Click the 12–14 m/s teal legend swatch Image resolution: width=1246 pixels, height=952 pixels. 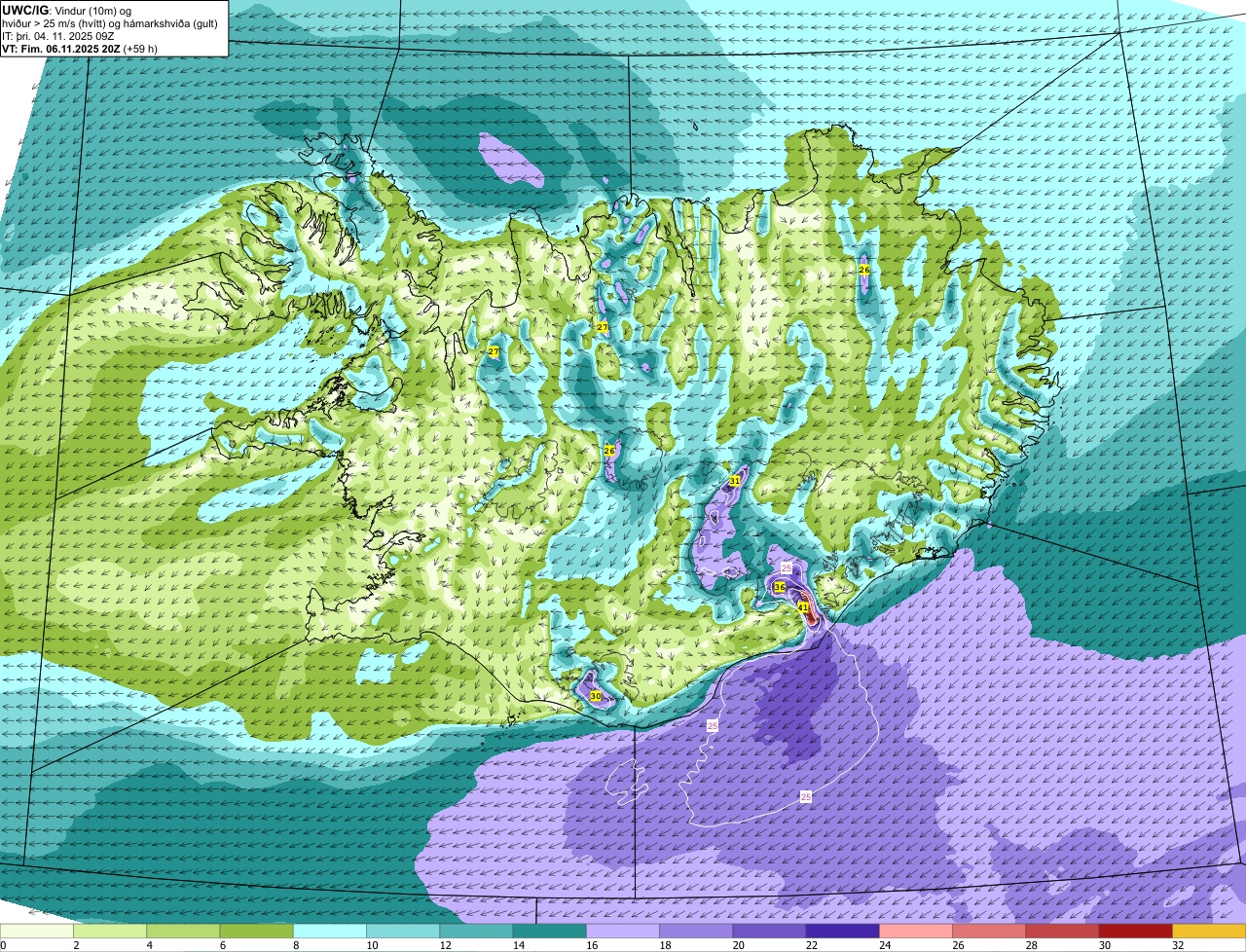[x=476, y=932]
